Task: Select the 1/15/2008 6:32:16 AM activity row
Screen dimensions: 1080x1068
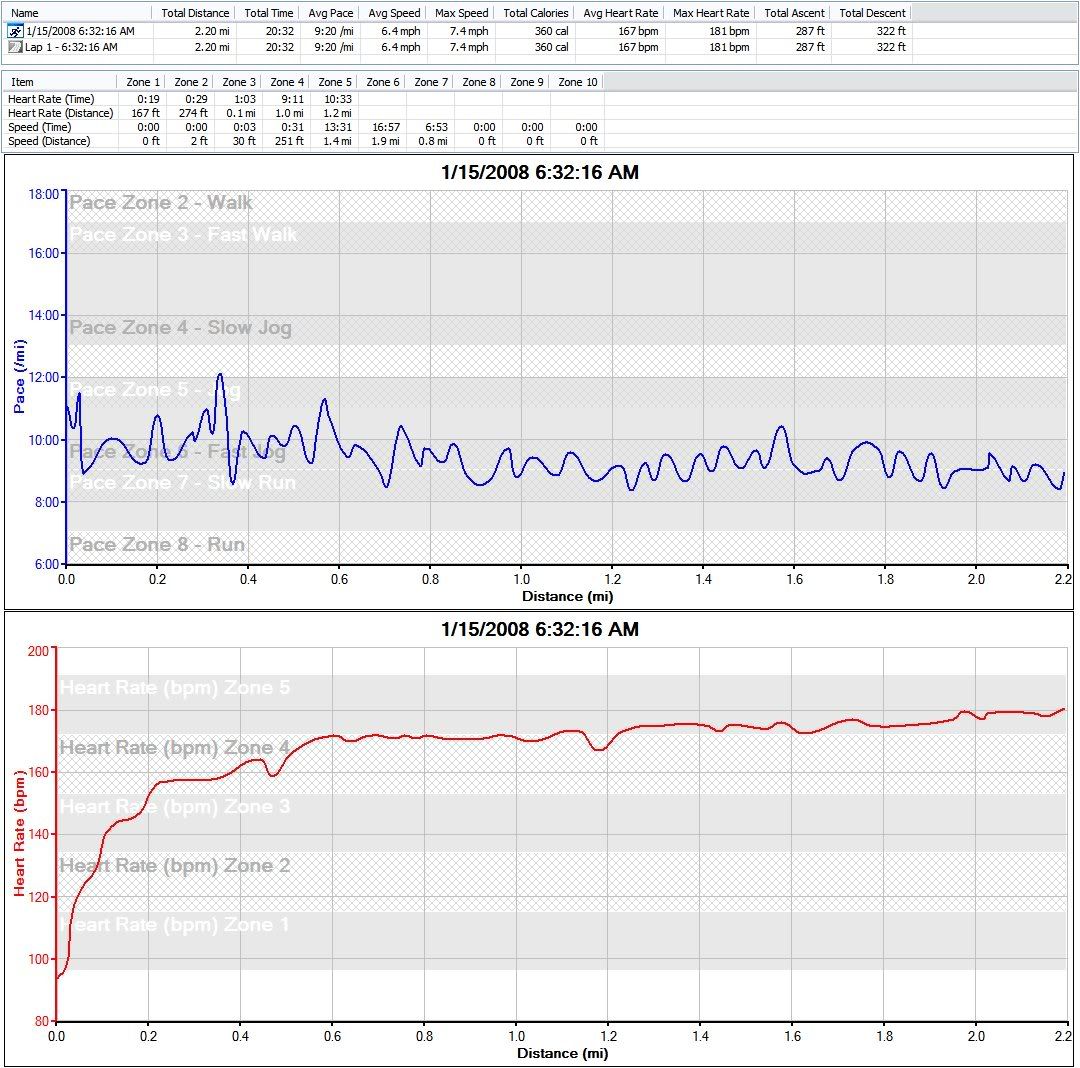Action: click(80, 31)
